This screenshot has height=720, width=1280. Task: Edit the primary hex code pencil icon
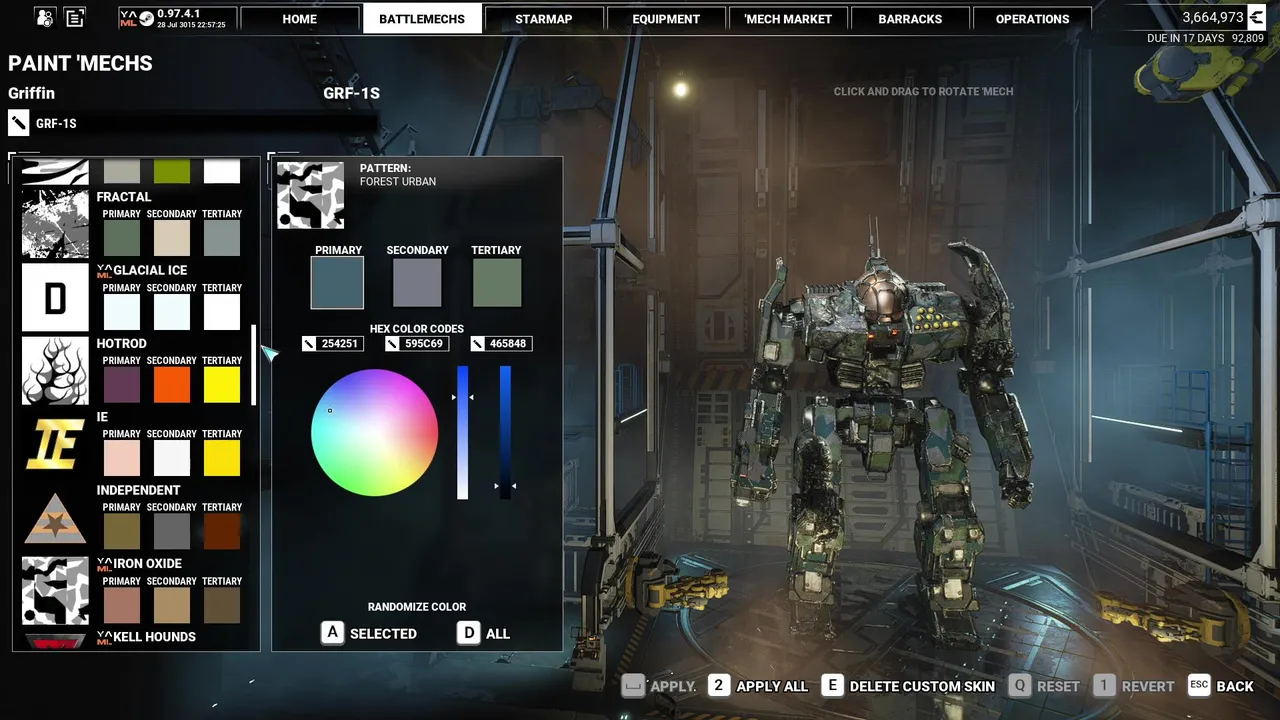[x=309, y=343]
